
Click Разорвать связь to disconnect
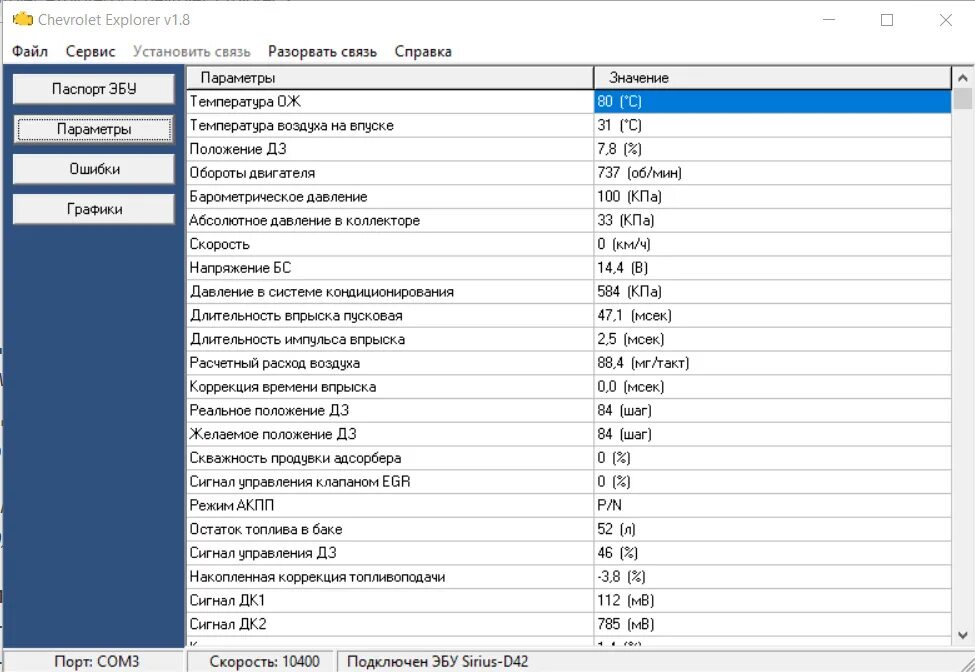coord(323,52)
